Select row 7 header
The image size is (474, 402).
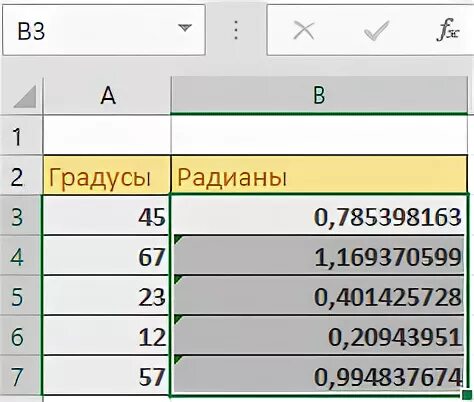21,376
